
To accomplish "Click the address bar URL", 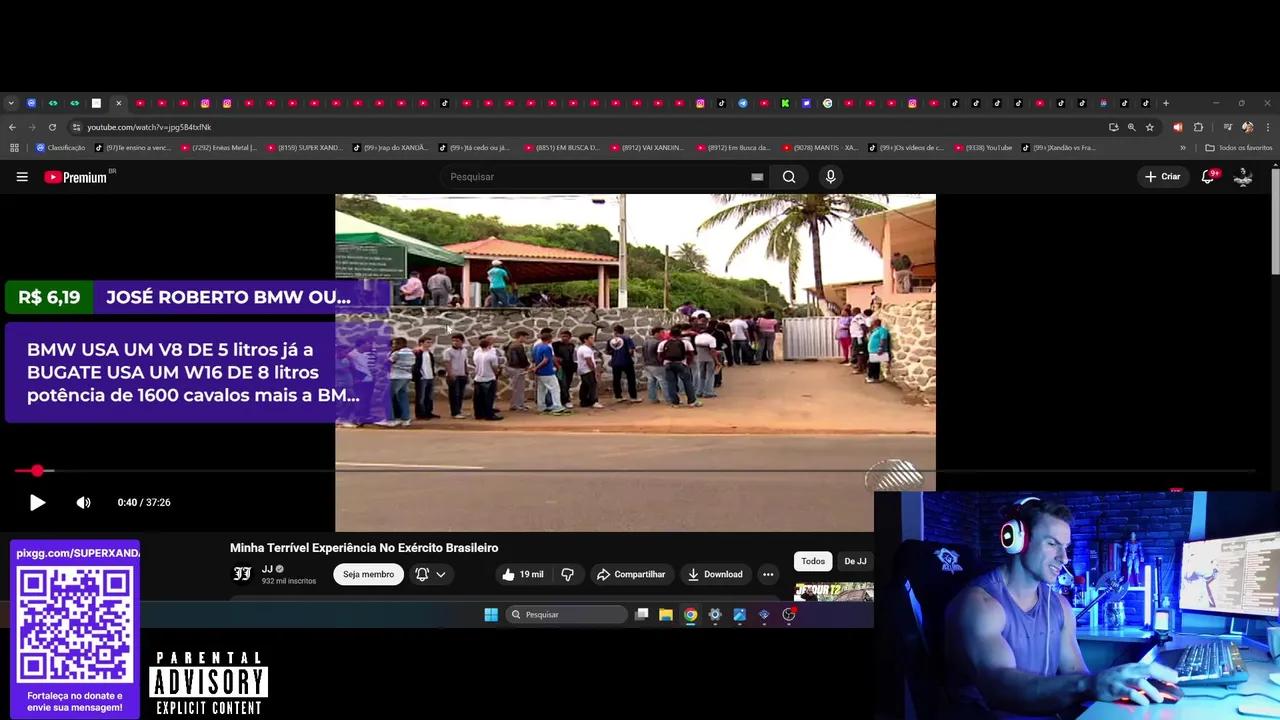I will [x=149, y=127].
